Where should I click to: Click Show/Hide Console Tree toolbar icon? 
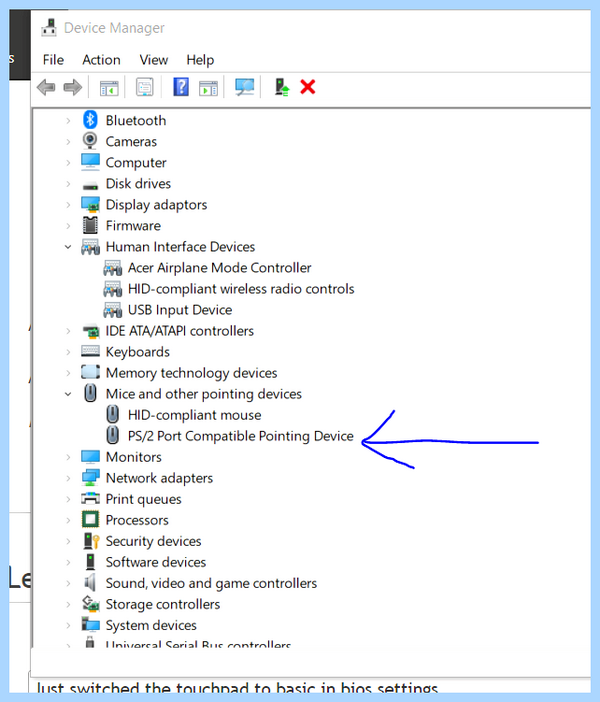click(x=109, y=87)
